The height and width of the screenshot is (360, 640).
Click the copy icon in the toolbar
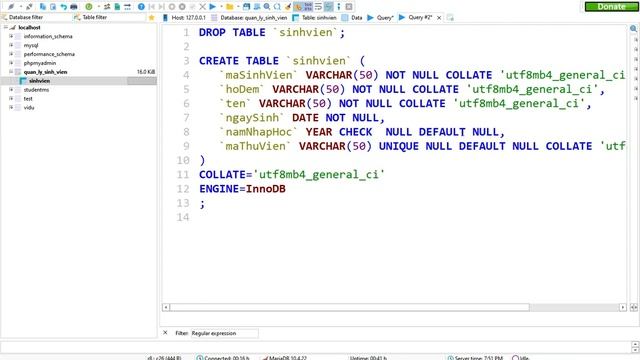(x=42, y=7)
